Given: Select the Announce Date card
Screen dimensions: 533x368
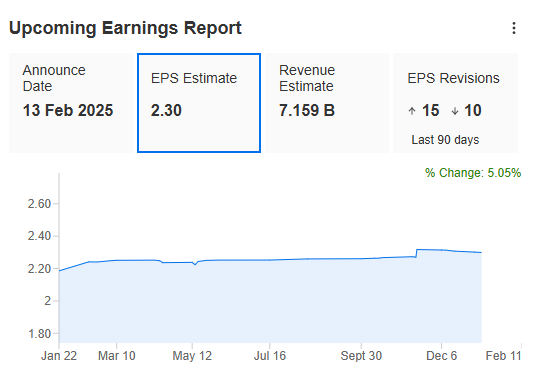Looking at the screenshot, I should click(71, 103).
